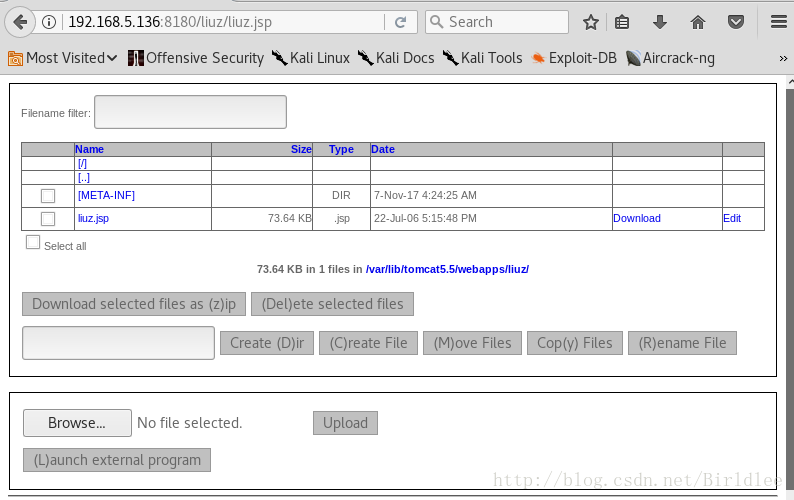Open Kali Docs bookmark
794x500 pixels.
pos(396,58)
